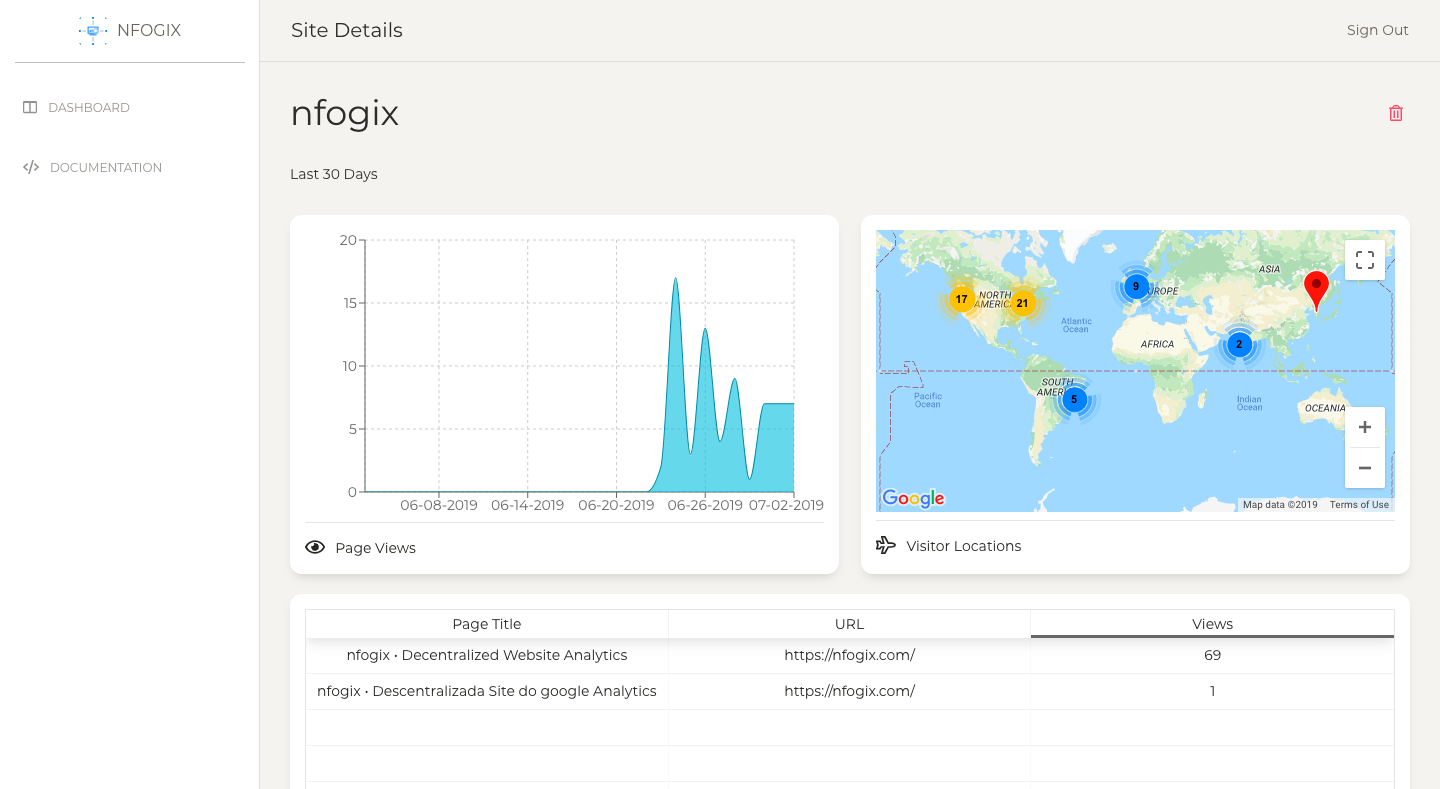This screenshot has height=789, width=1440.
Task: Click the URL cell in the 1-view row
Action: click(x=849, y=691)
